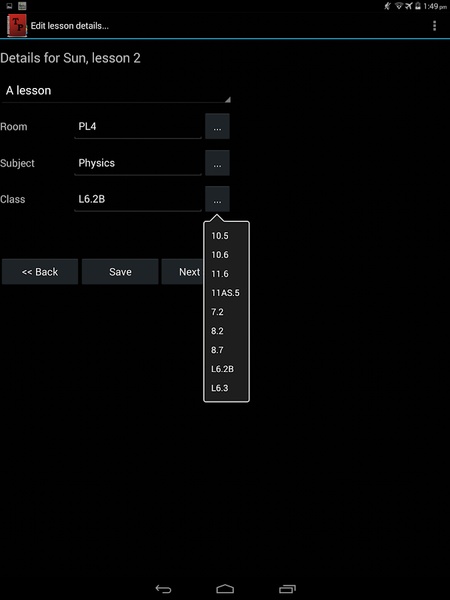This screenshot has height=600, width=450.
Task: Tap the Wi-Fi status icon
Action: (x=399, y=6)
